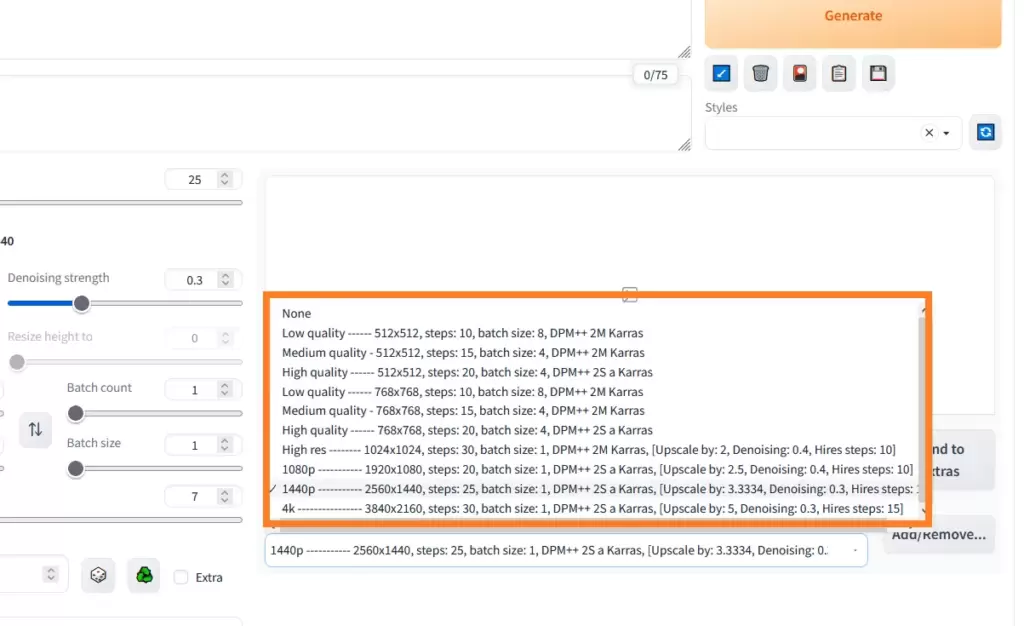Show extra networks with the red card icon
Screen dimensions: 1024x626
799,72
